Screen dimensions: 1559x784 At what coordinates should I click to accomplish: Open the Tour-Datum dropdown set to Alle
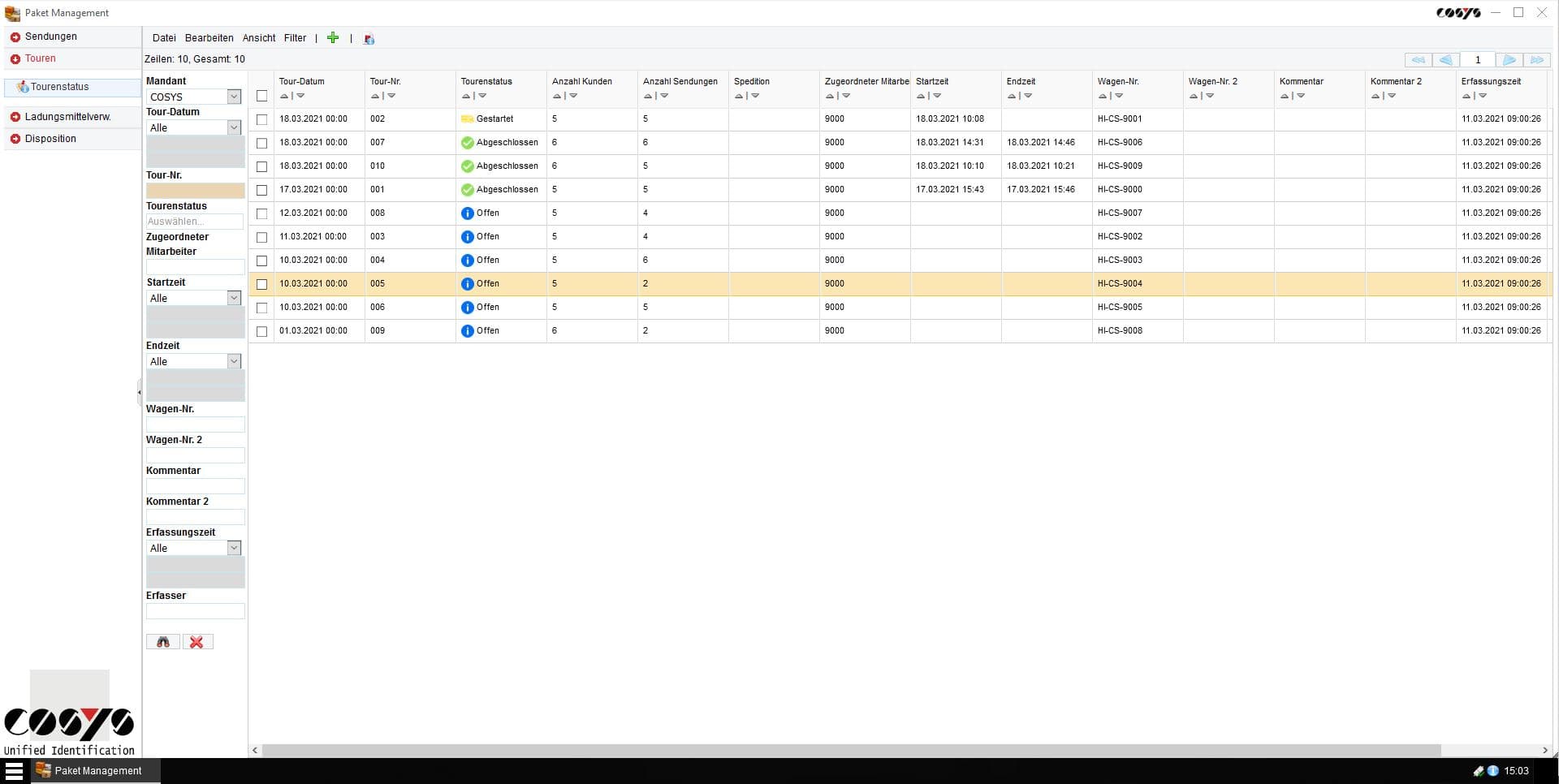coord(235,127)
